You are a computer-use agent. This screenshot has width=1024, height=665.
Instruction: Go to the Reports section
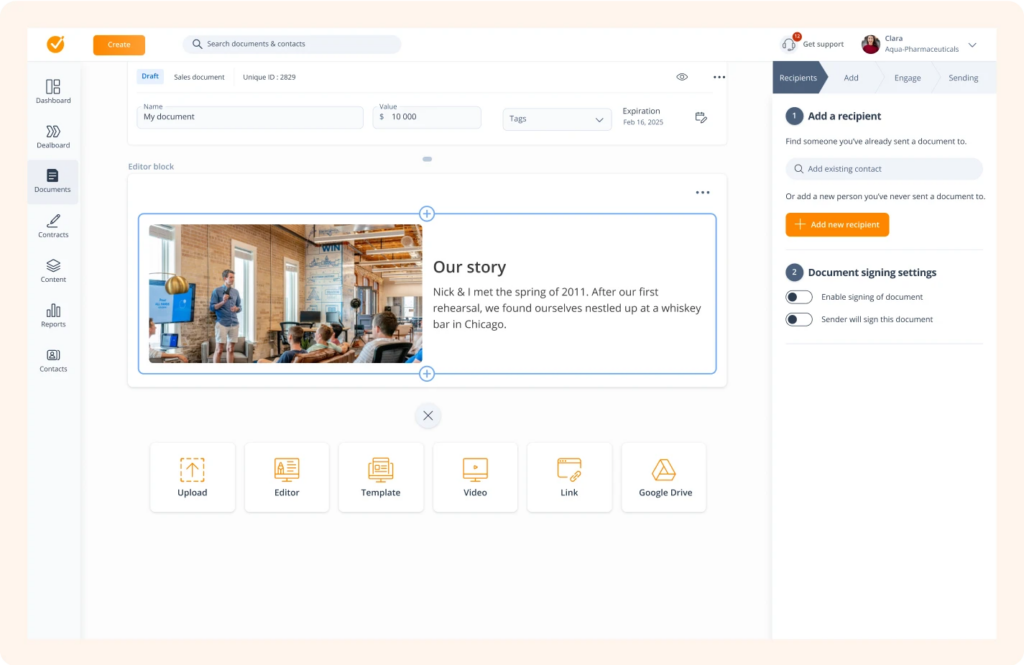click(x=53, y=316)
